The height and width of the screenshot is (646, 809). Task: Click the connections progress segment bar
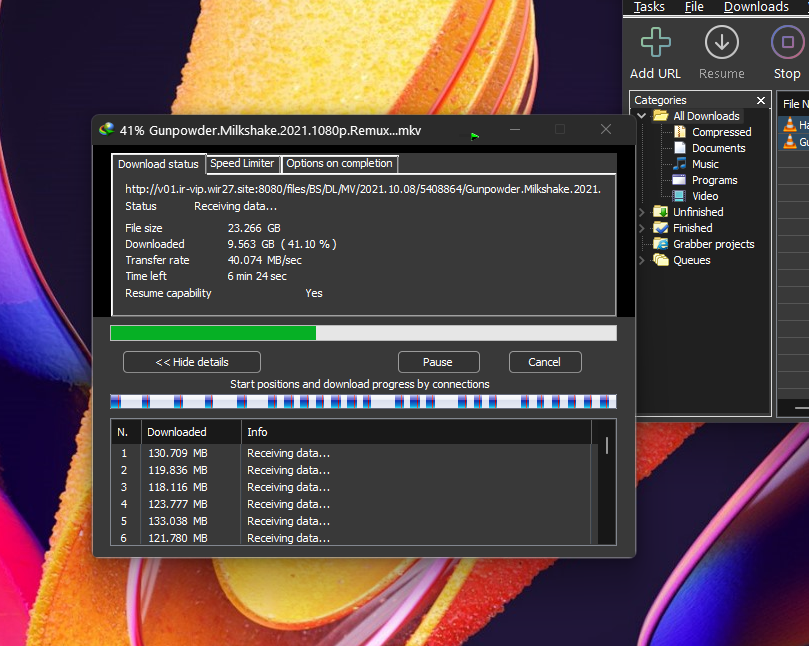pos(363,401)
